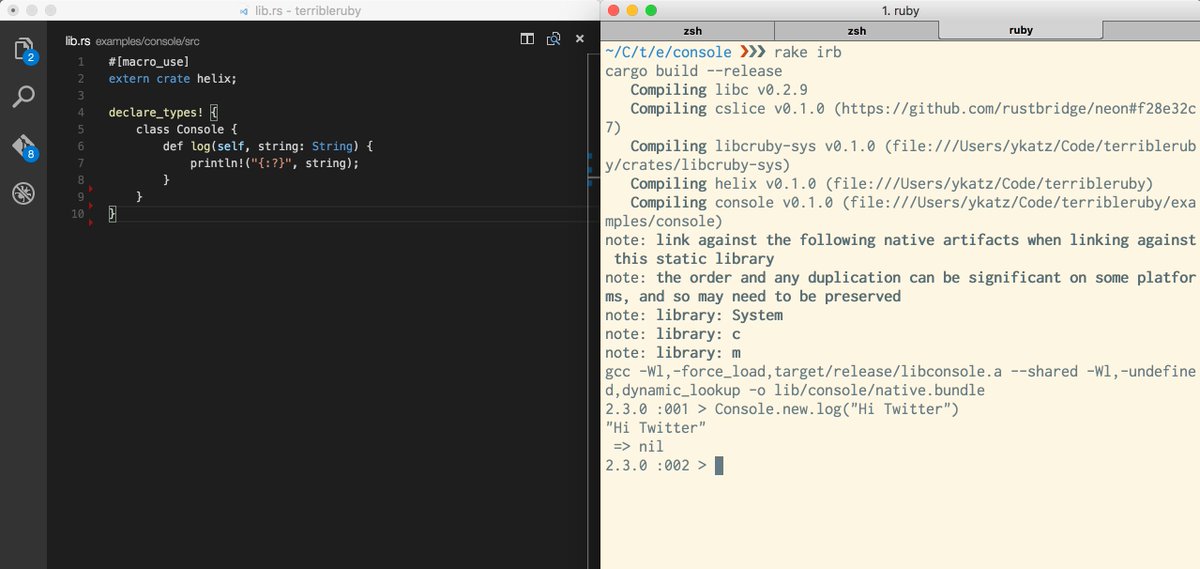This screenshot has height=569, width=1200.
Task: Click 'note: library: System' in terminal
Action: [694, 315]
